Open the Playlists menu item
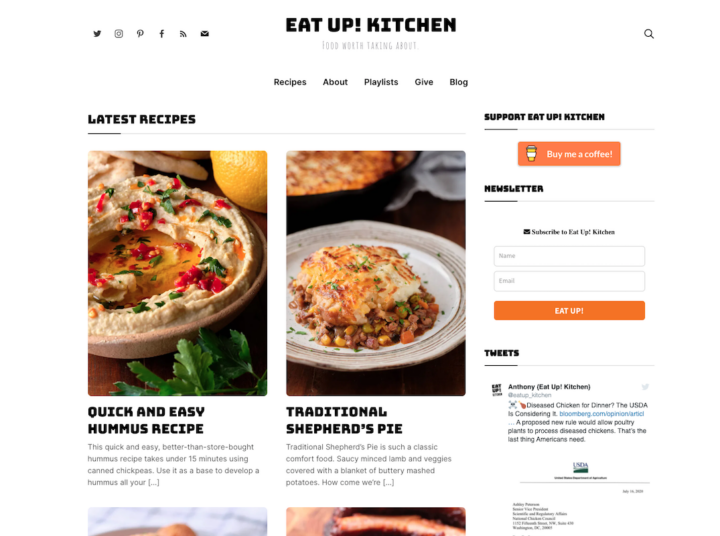The image size is (720, 536). (381, 82)
